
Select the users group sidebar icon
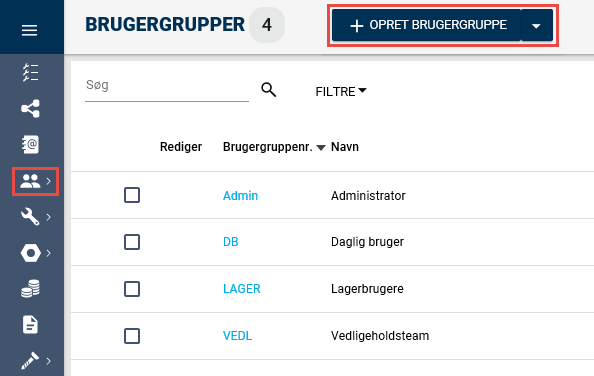[30, 181]
